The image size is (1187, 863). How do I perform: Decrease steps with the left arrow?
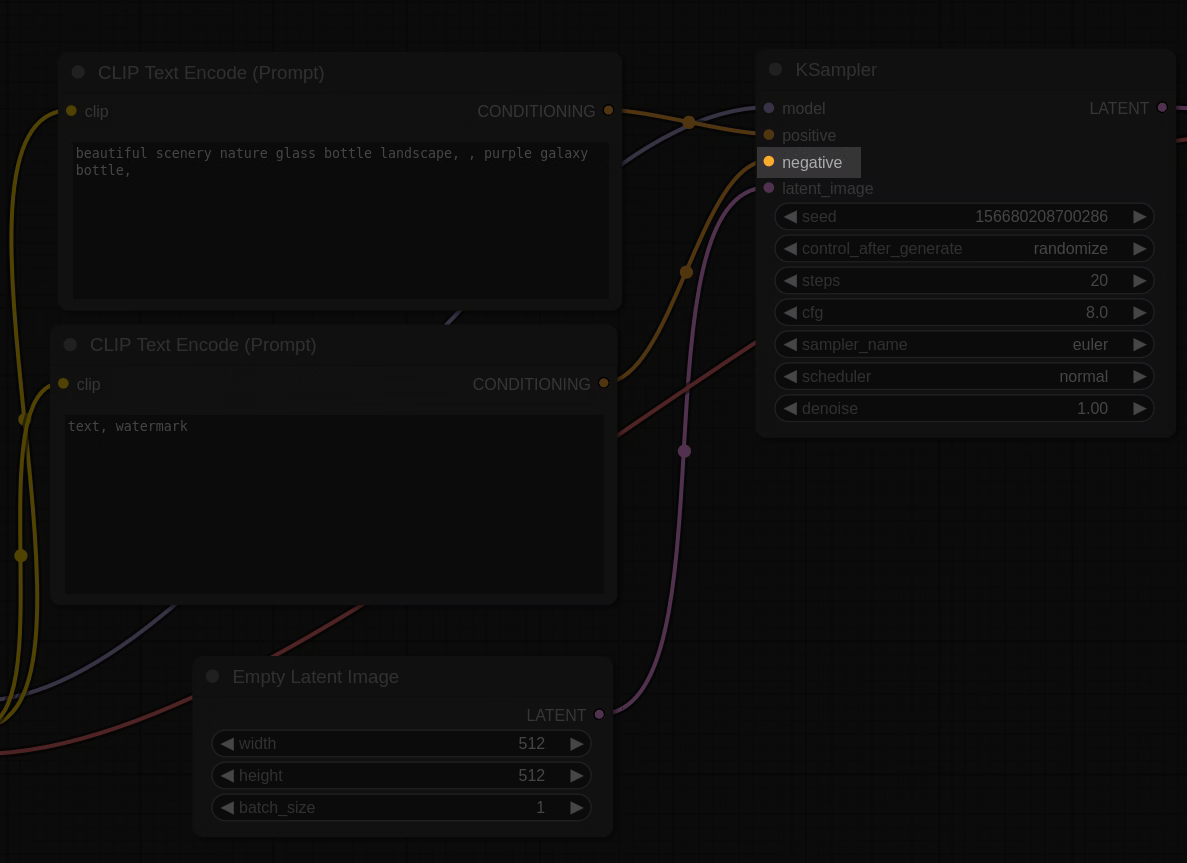click(790, 280)
